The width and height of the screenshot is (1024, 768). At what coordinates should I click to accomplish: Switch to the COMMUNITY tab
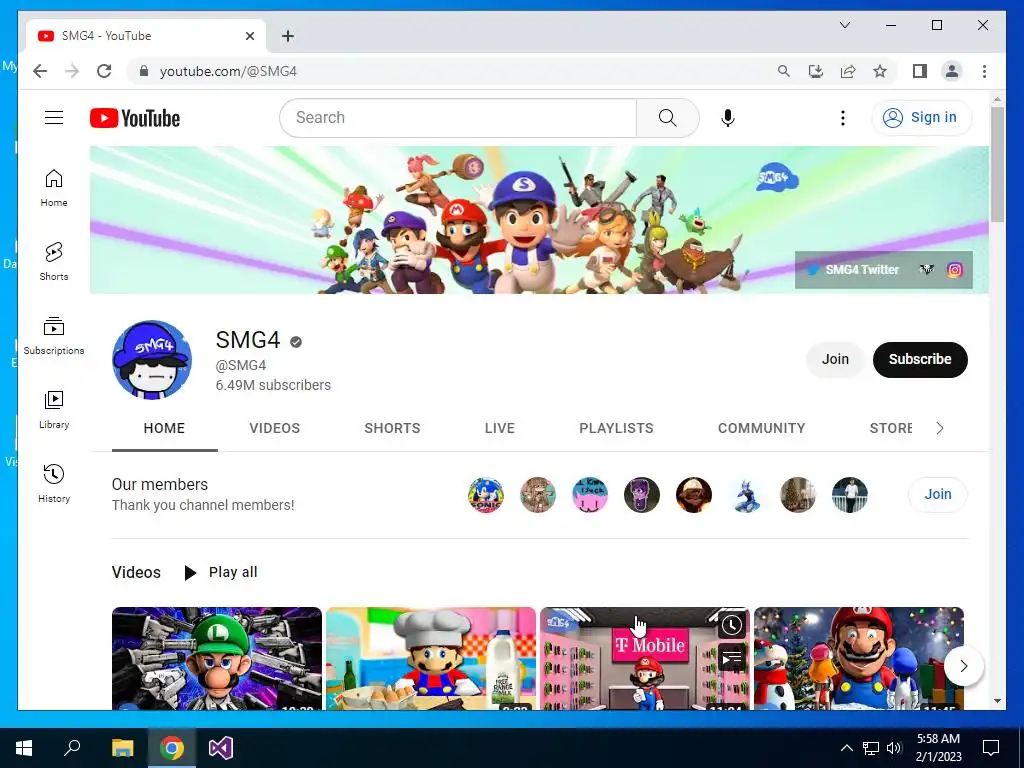(x=761, y=428)
